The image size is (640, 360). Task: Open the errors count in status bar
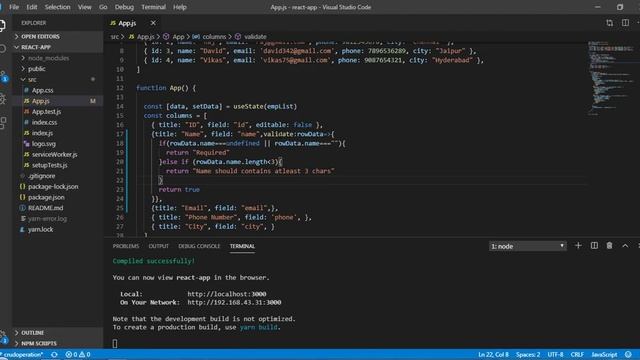[71, 355]
